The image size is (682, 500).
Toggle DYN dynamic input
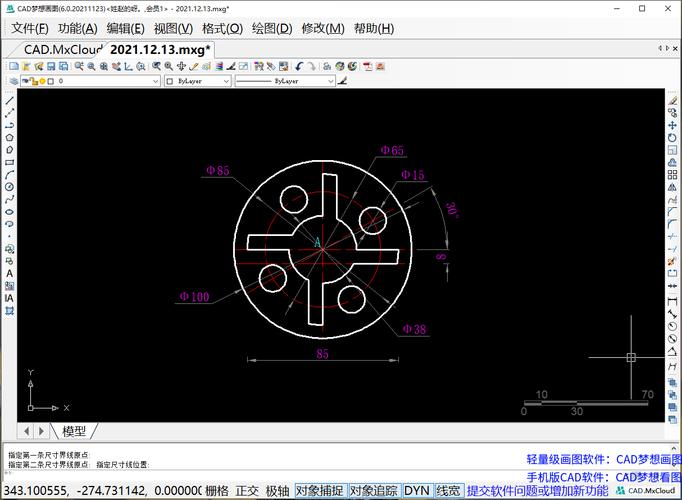coord(416,491)
